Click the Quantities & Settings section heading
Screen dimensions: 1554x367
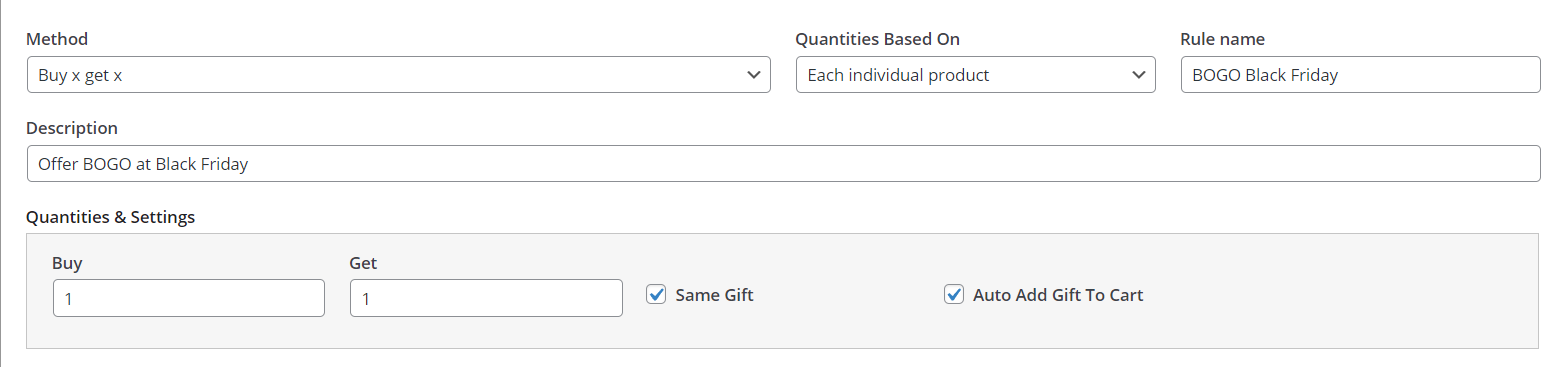tap(110, 217)
